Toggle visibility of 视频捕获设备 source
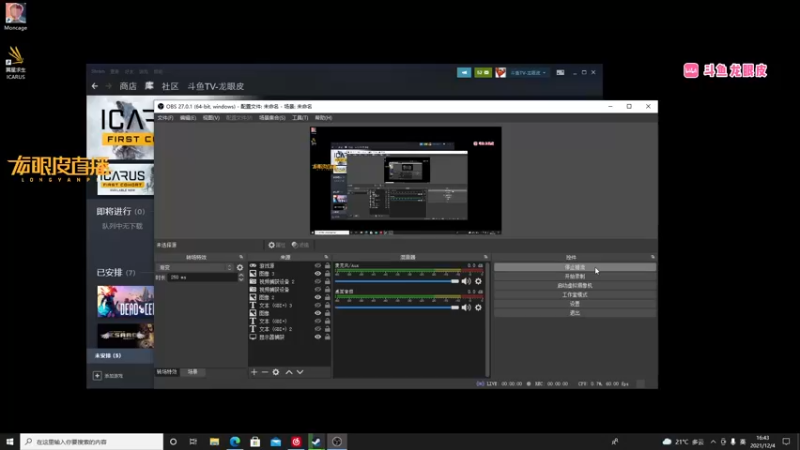This screenshot has width=800, height=450. coord(317,289)
